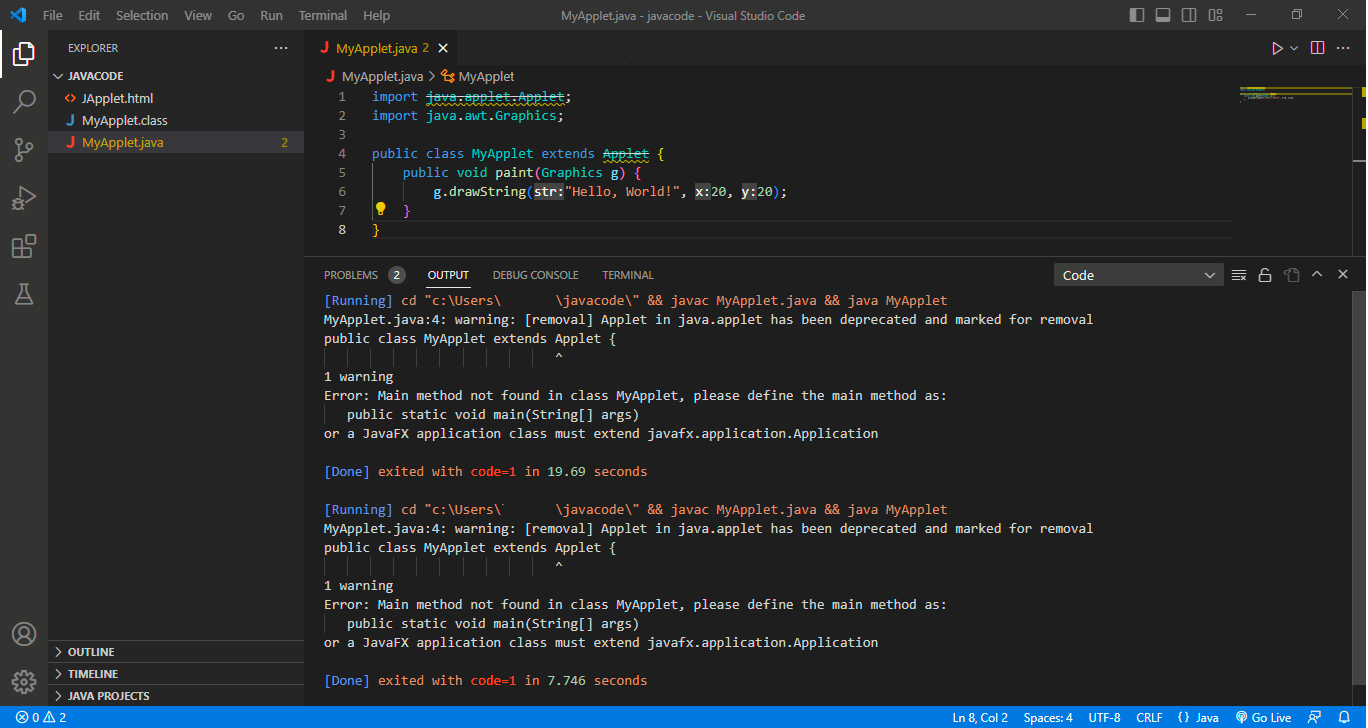Open the Testing flask view
1368x728 pixels.
click(x=24, y=294)
